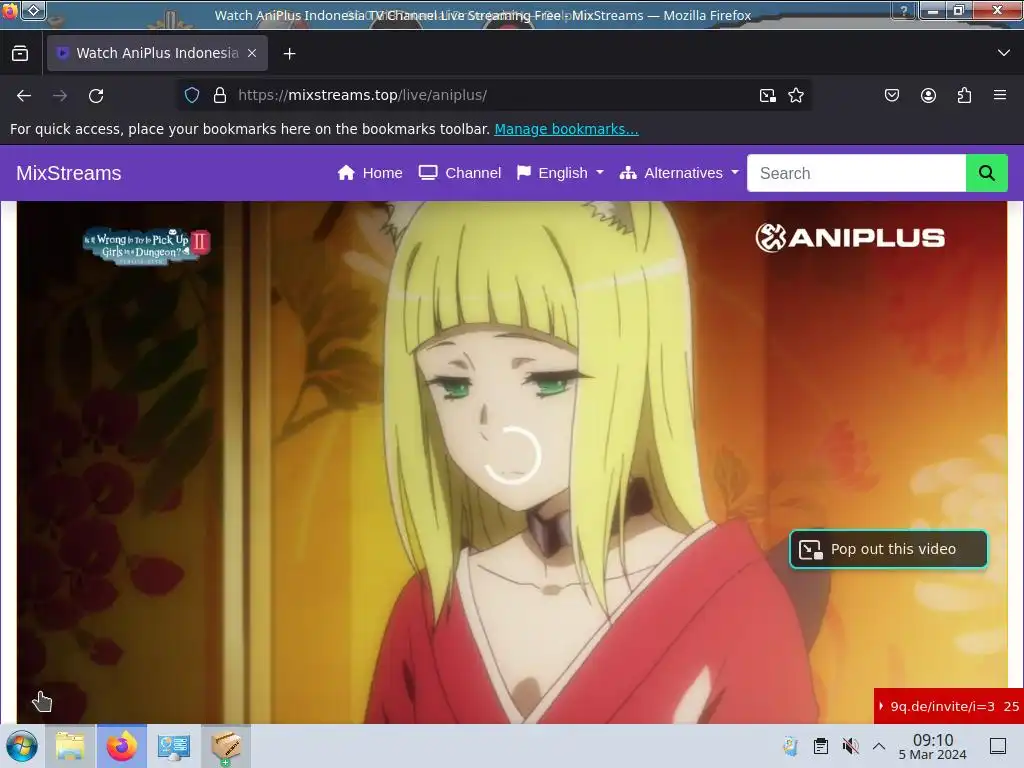Click the 09:10 clock in taskbar
This screenshot has height=768, width=1024.
click(x=933, y=746)
